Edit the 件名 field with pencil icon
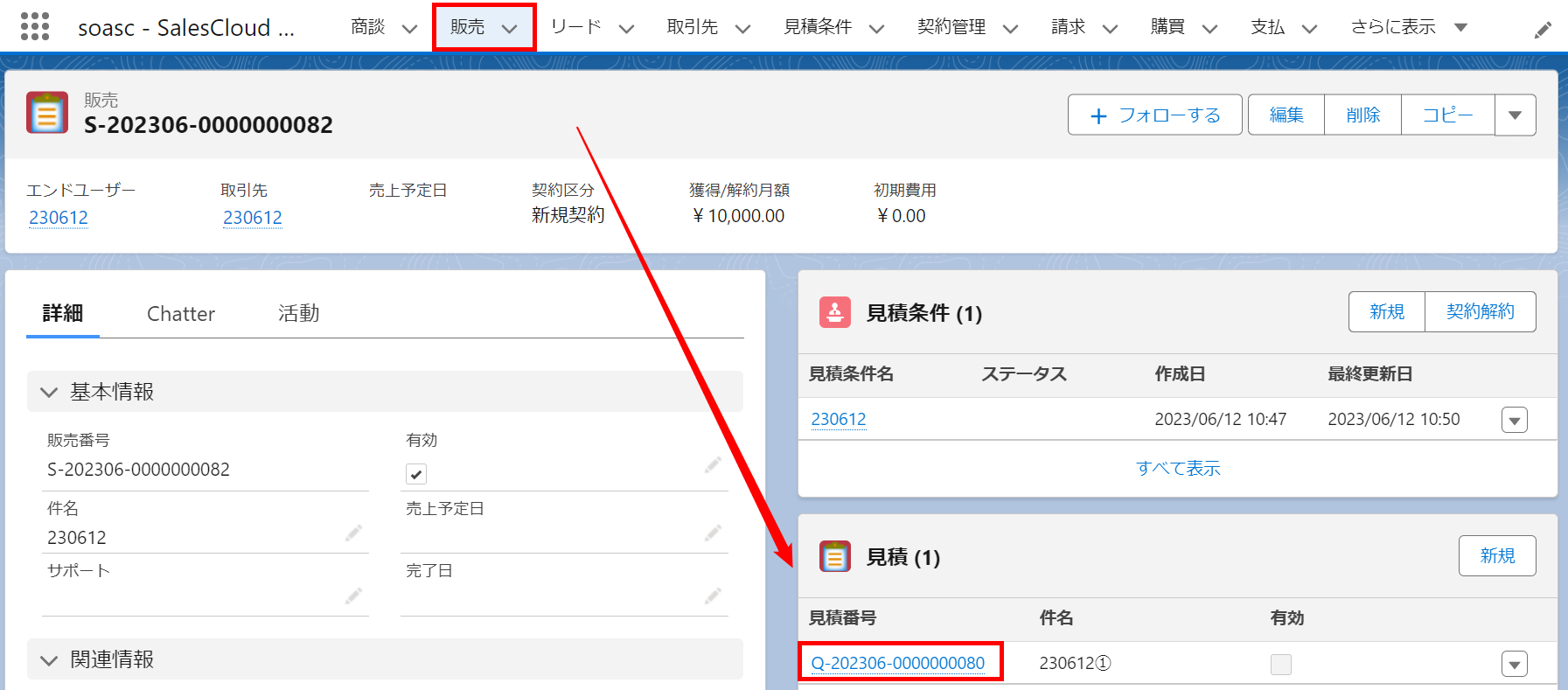This screenshot has width=1568, height=690. pos(353,533)
